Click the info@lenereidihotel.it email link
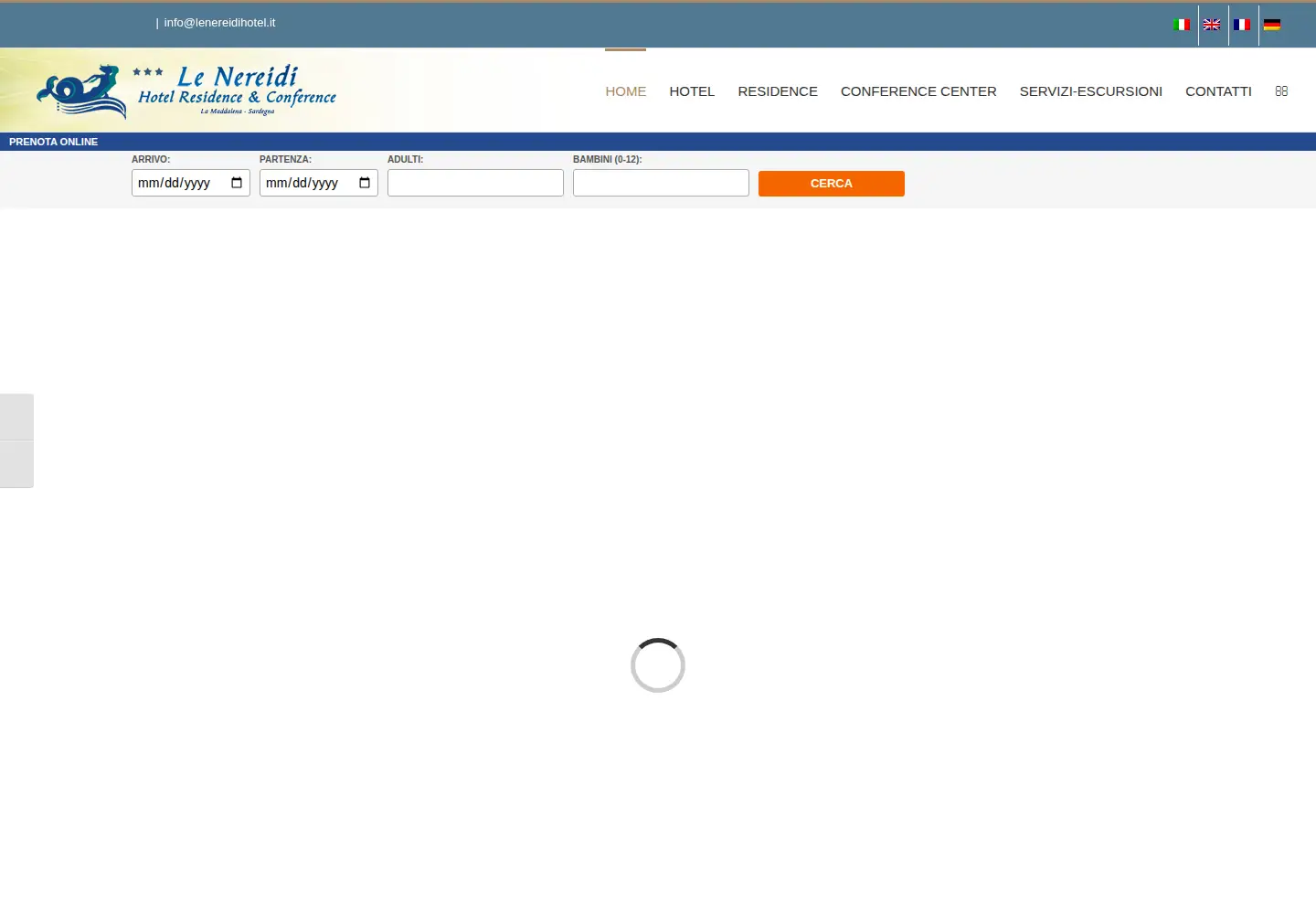The width and height of the screenshot is (1316, 914). tap(219, 23)
